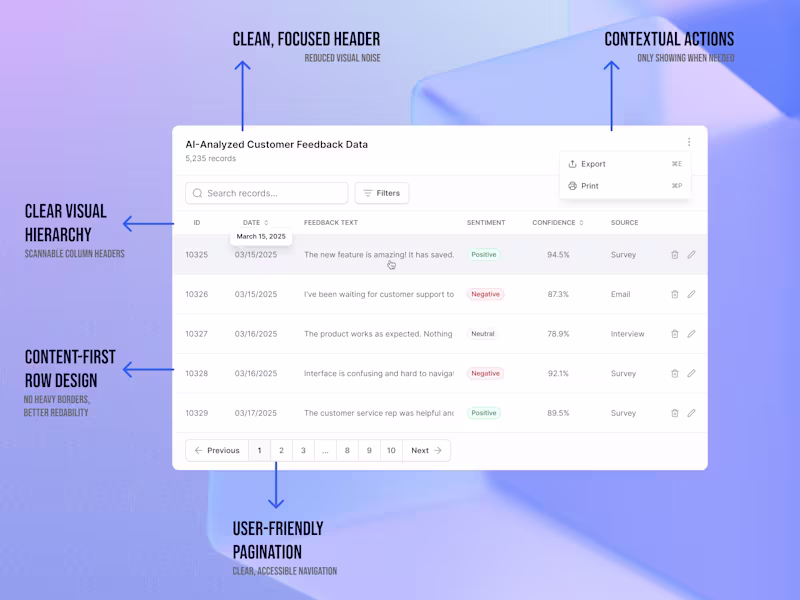Viewport: 800px width, 600px height.
Task: Edit record 10326 with the pencil icon
Action: pos(691,294)
